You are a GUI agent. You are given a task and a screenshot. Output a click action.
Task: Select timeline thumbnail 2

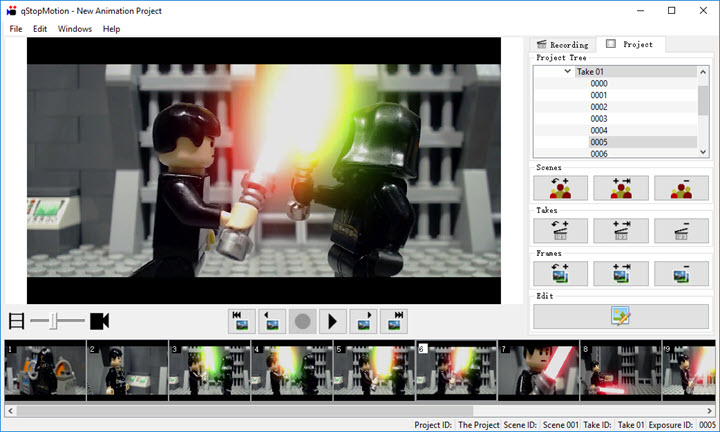tap(127, 370)
